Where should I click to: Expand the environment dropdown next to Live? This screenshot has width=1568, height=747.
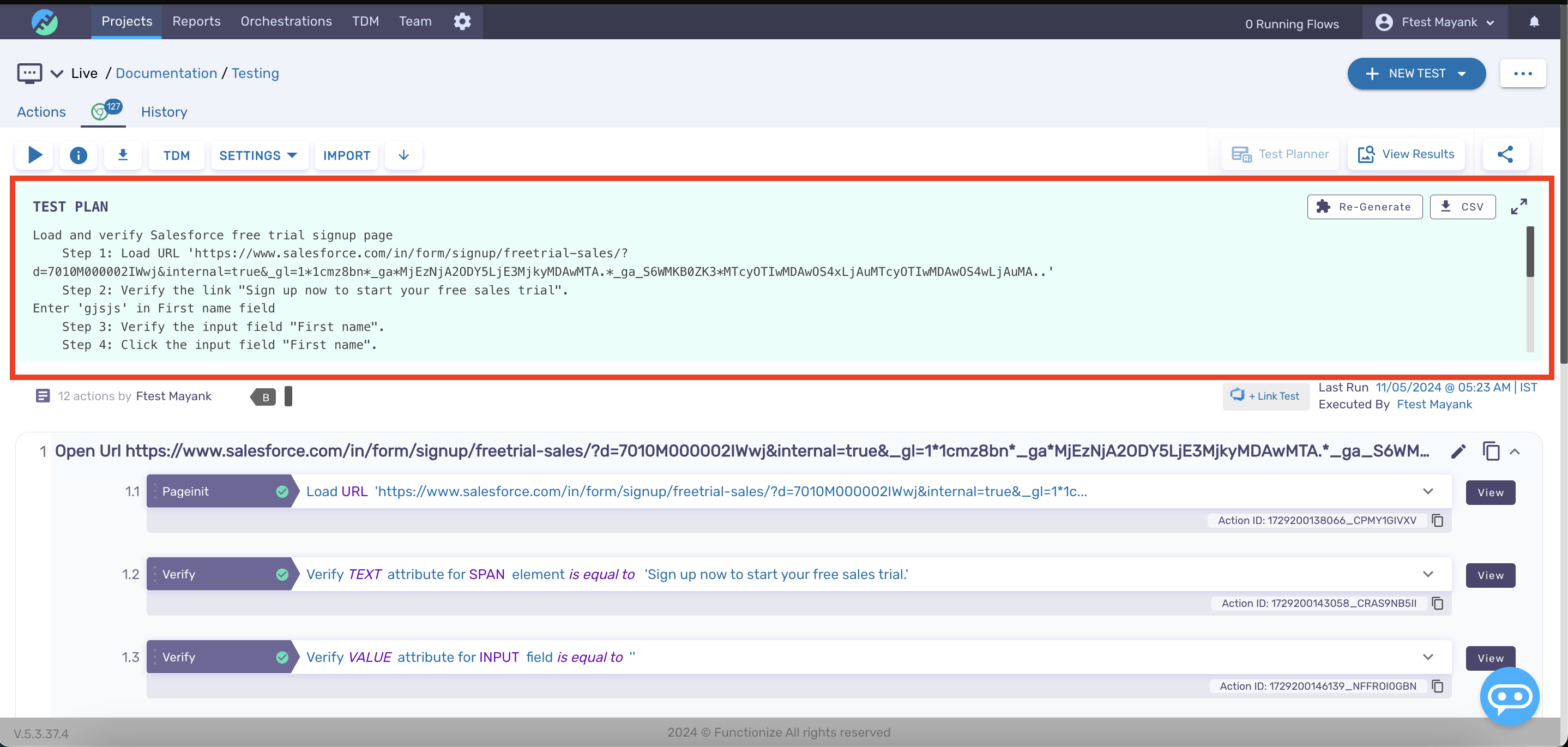(57, 74)
